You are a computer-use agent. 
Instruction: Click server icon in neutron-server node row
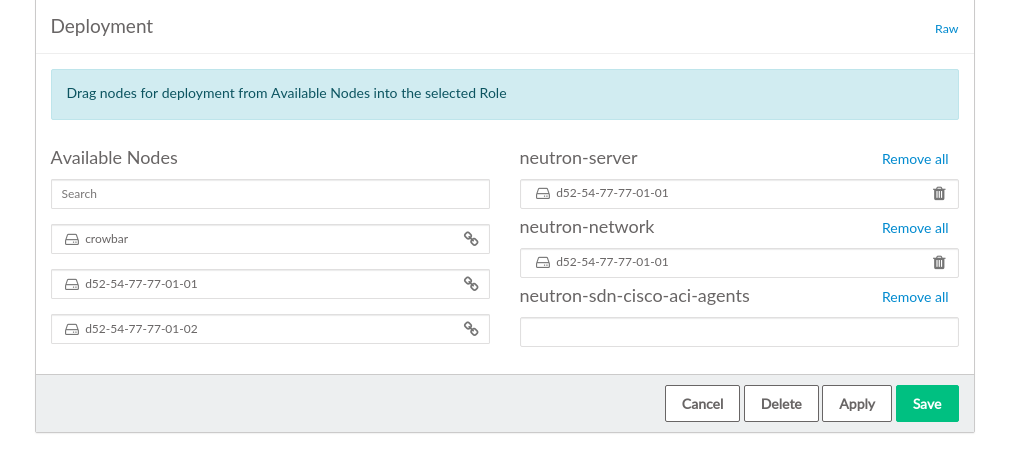pos(542,194)
